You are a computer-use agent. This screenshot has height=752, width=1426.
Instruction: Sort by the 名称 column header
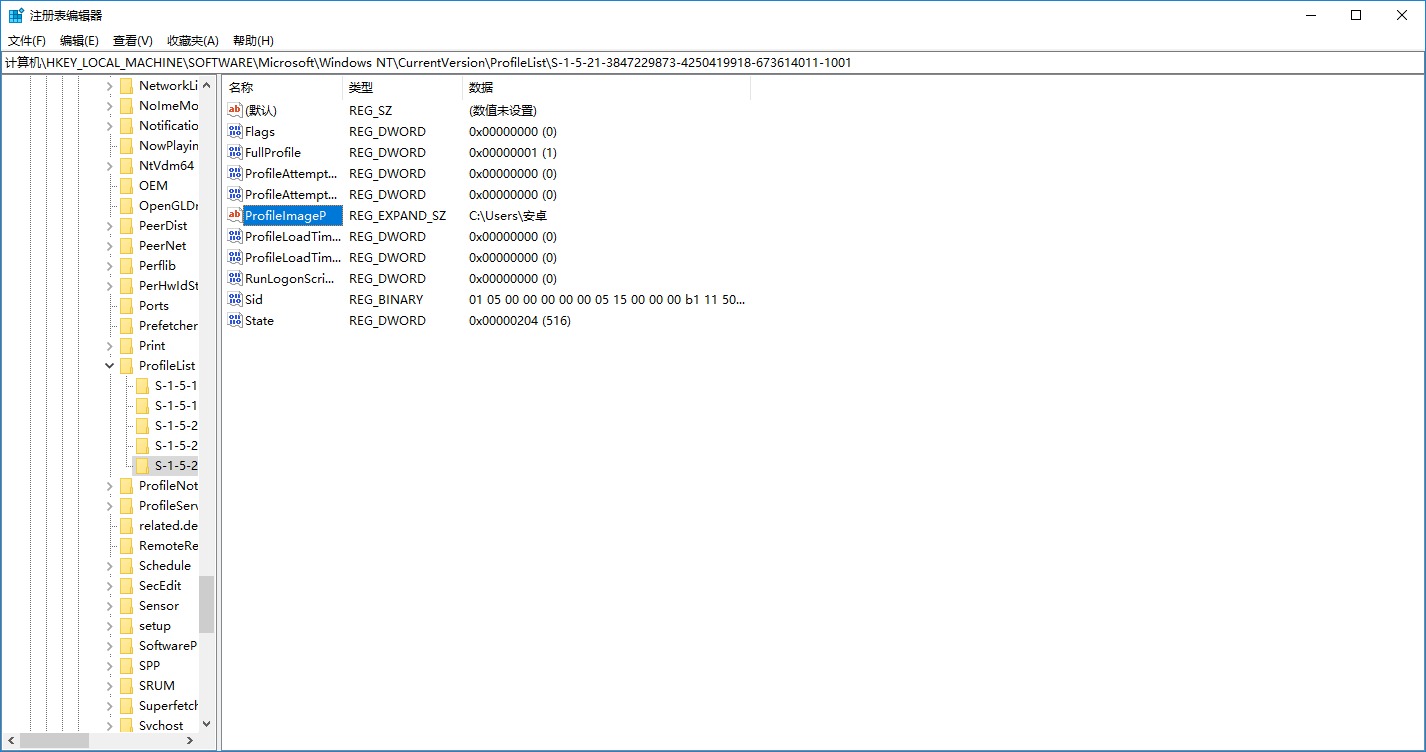point(282,88)
